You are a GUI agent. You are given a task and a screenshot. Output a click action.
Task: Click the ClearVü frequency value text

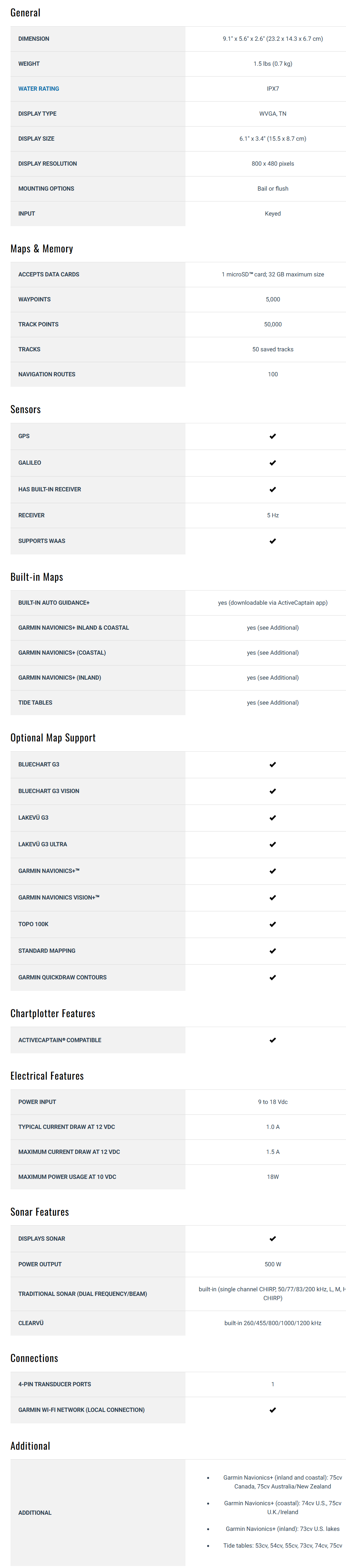(272, 1323)
